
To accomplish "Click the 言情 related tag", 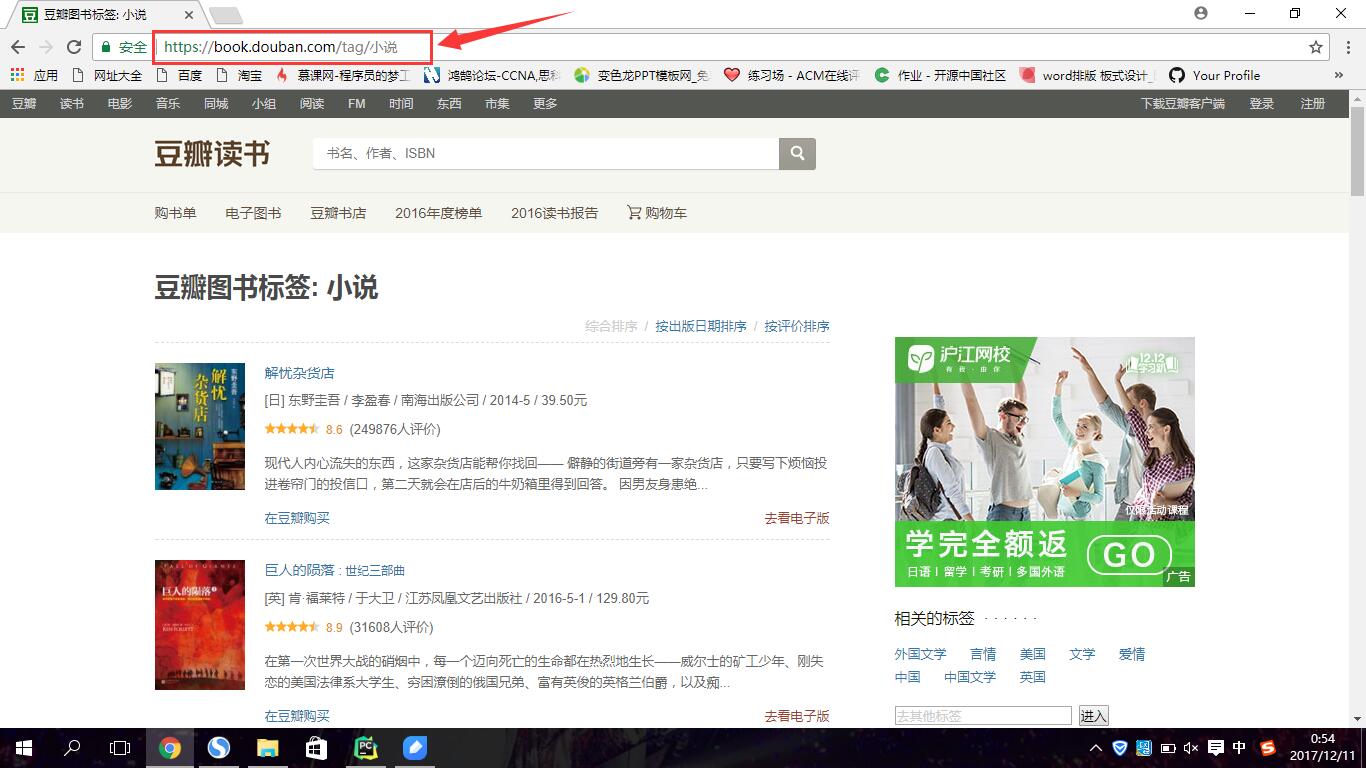I will click(983, 654).
